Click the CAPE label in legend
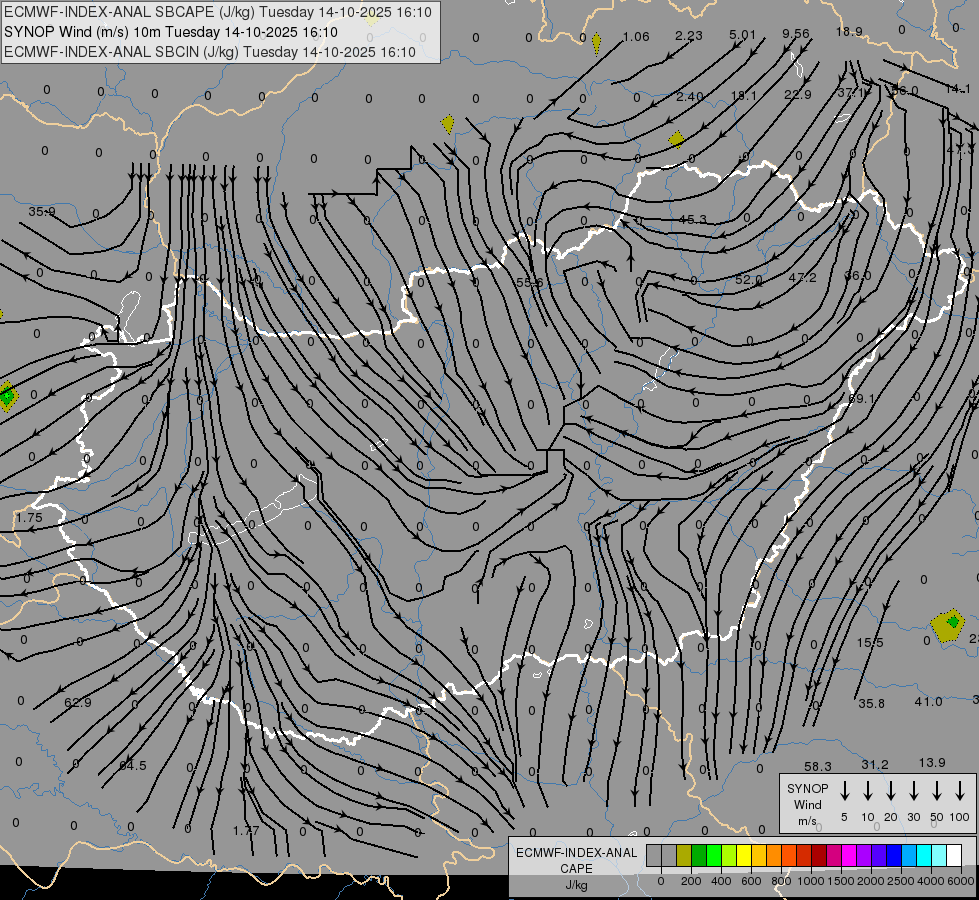979x900 pixels. pos(576,869)
